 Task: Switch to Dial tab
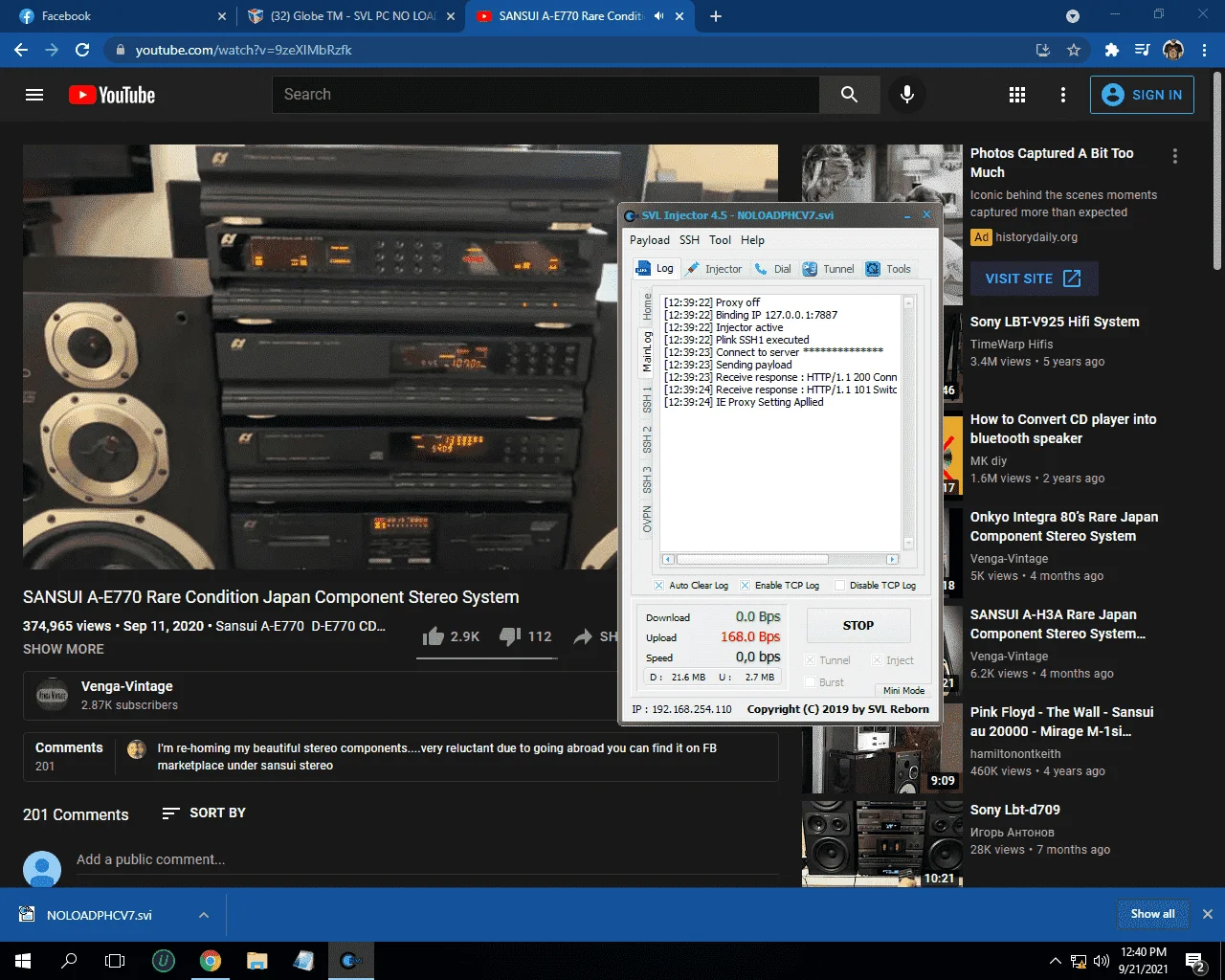pos(773,269)
